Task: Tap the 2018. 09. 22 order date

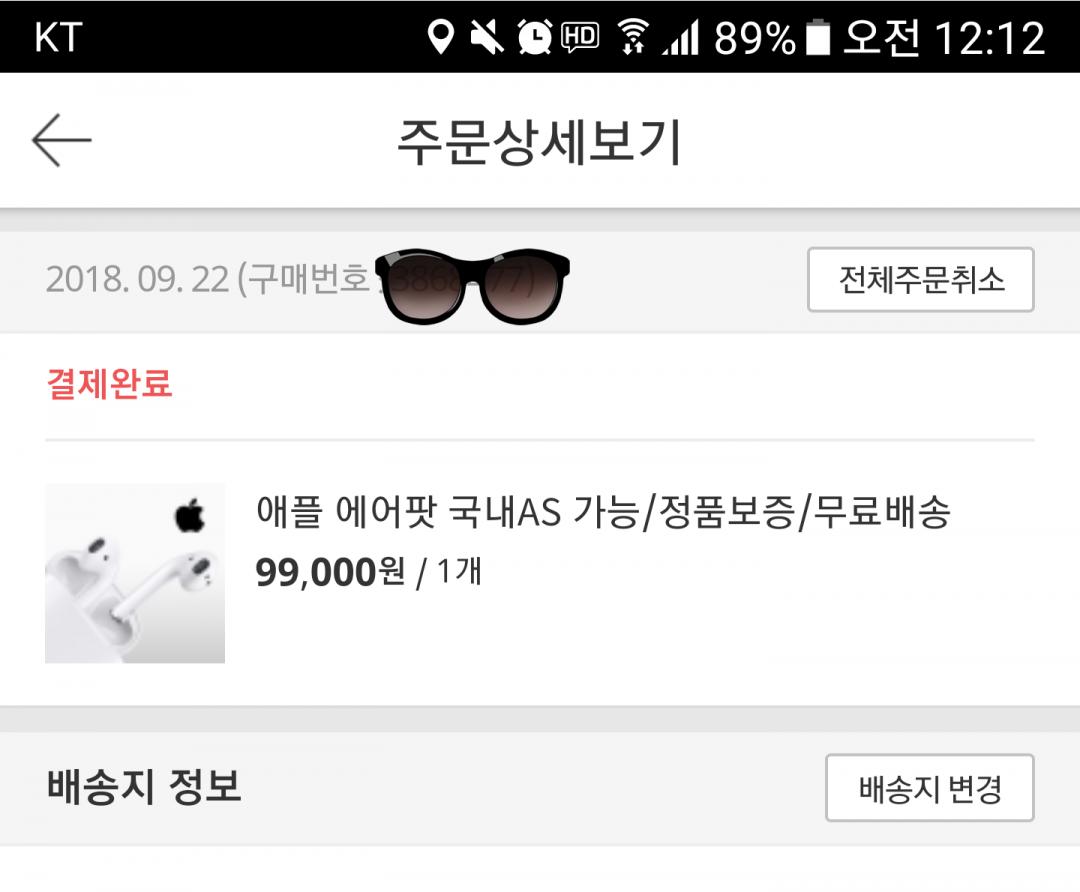Action: pyautogui.click(x=137, y=280)
